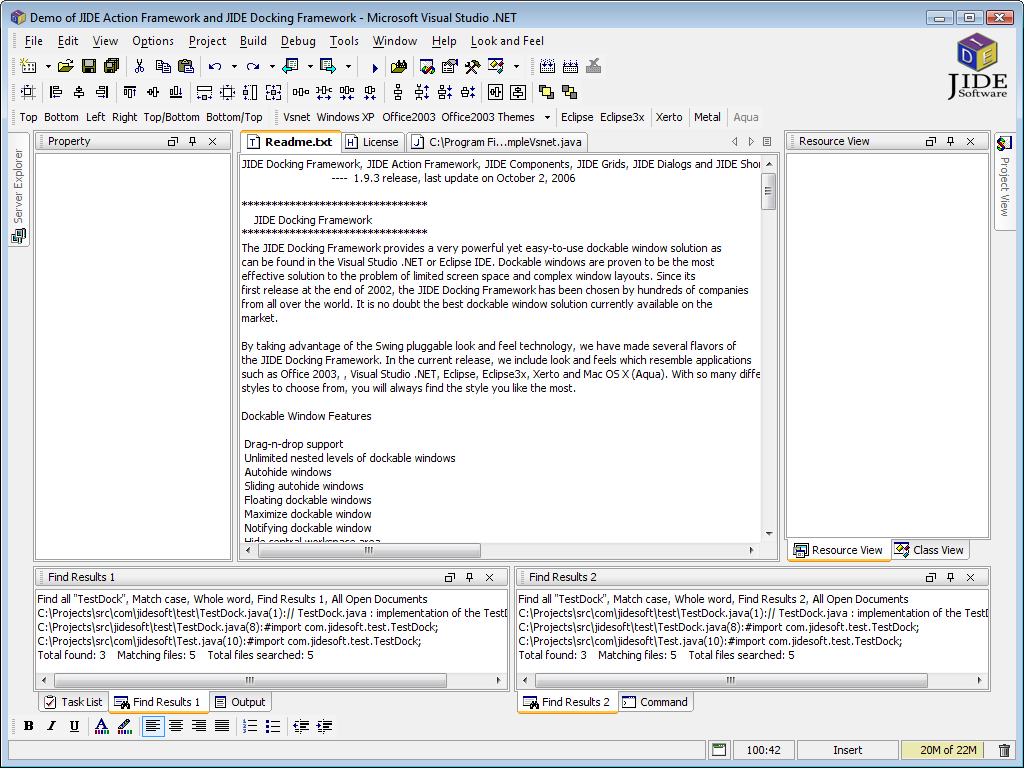
Task: Click the bulleted list icon
Action: tap(273, 726)
